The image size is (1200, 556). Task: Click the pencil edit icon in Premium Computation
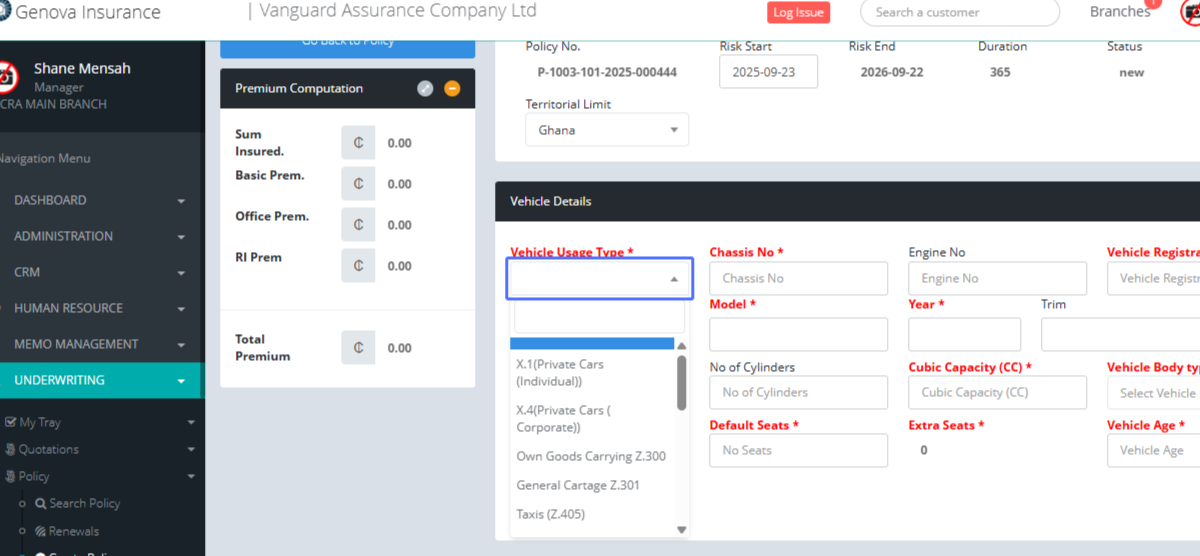[425, 89]
